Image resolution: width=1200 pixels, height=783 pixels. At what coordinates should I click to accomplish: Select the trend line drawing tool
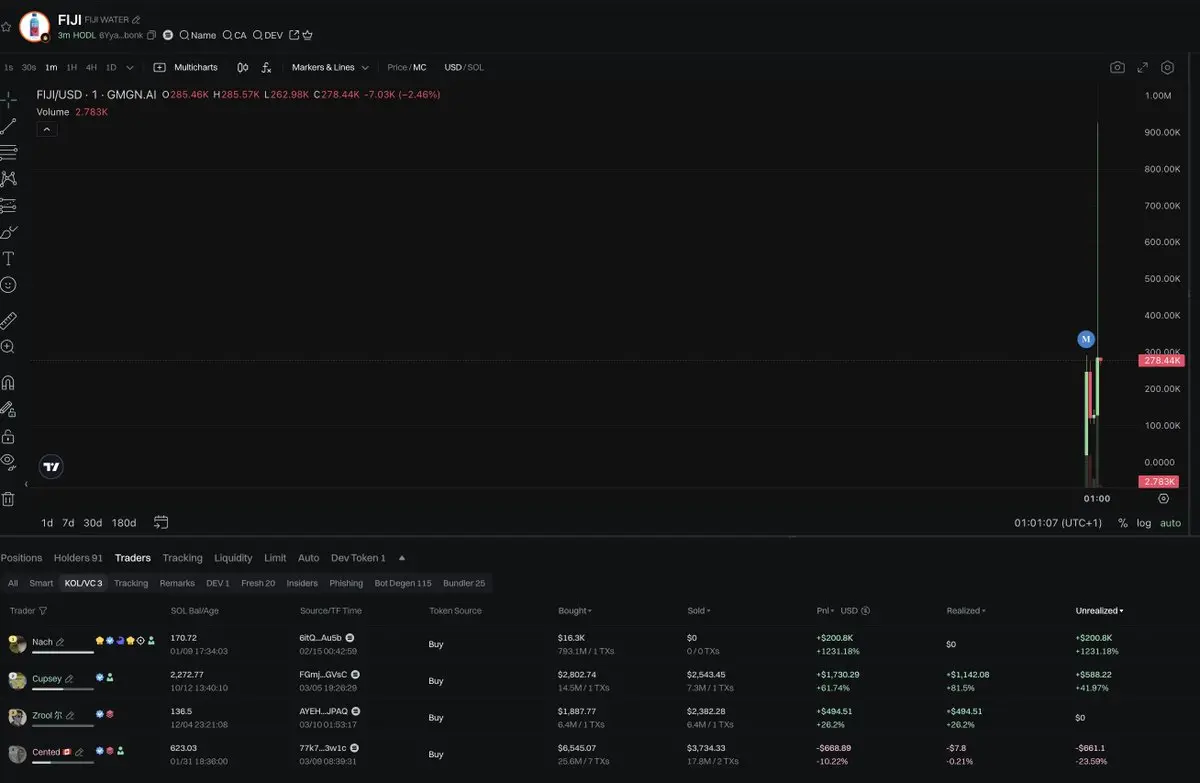pos(8,126)
